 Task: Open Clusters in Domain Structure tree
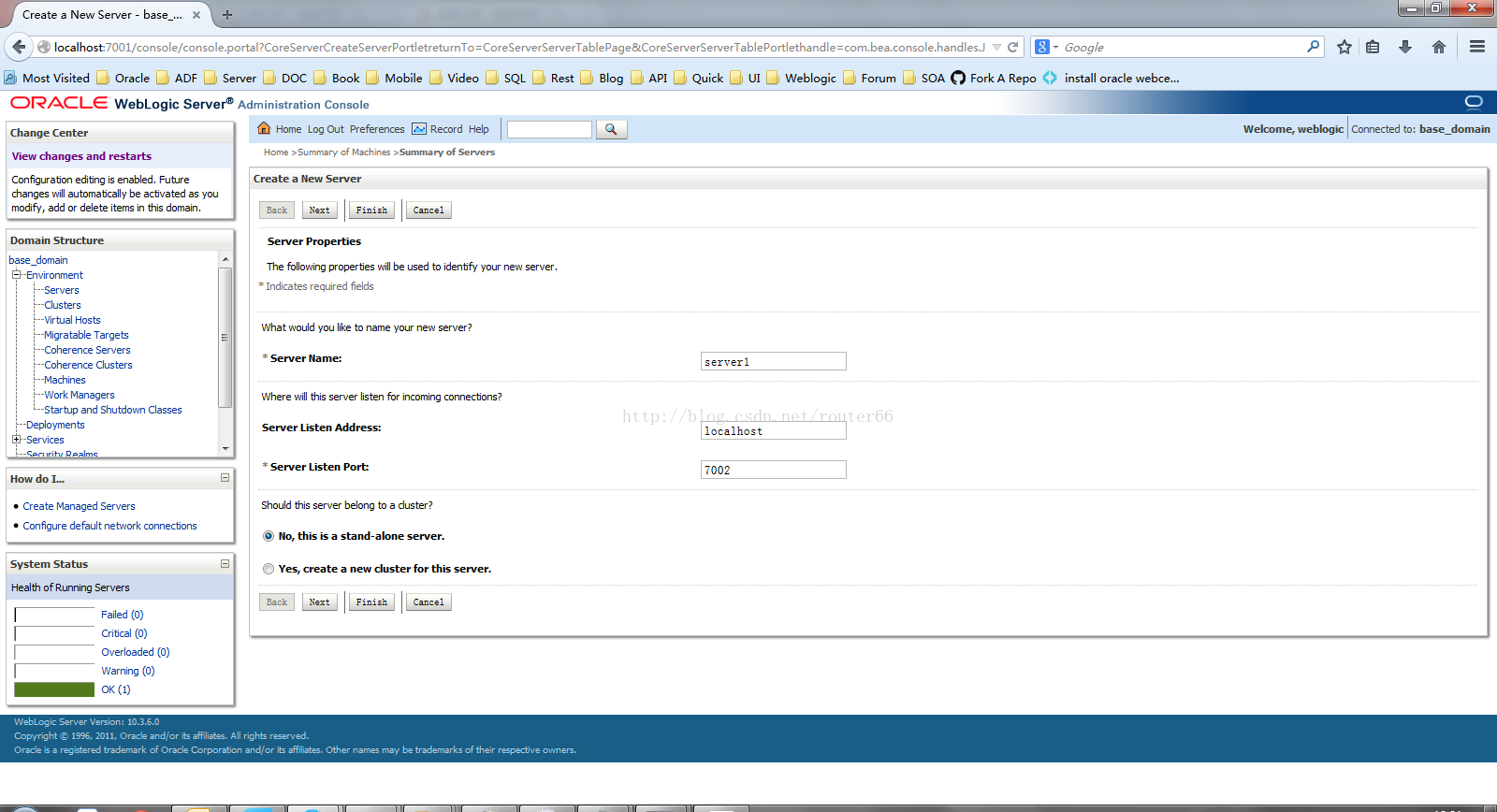63,305
